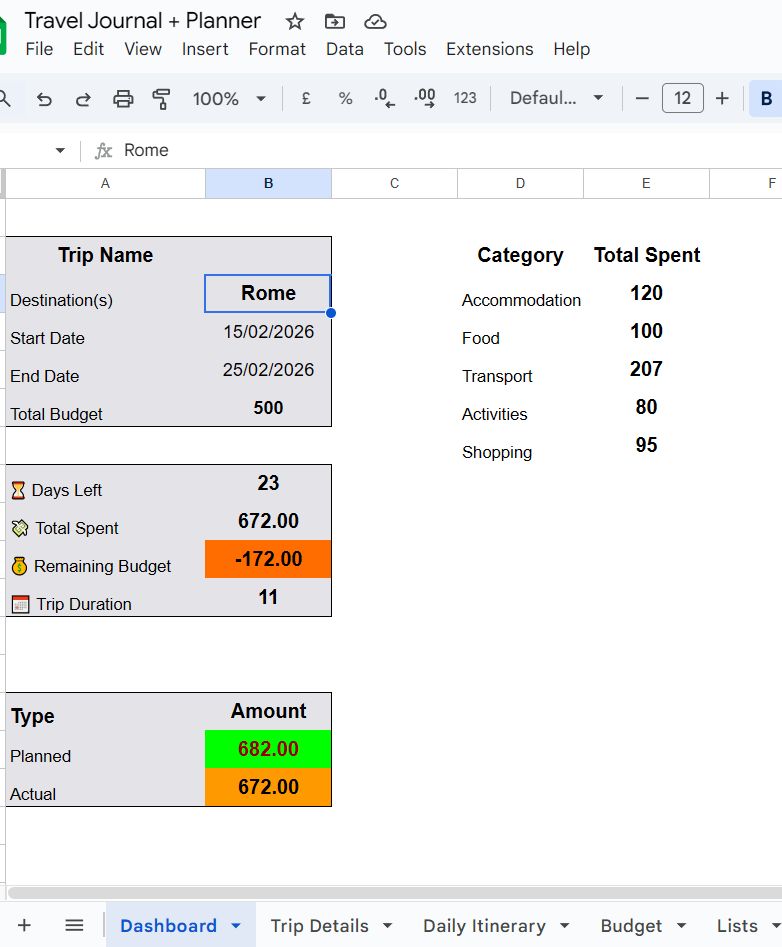Select the orange Actual 672.00 cell
The image size is (782, 947).
(268, 787)
